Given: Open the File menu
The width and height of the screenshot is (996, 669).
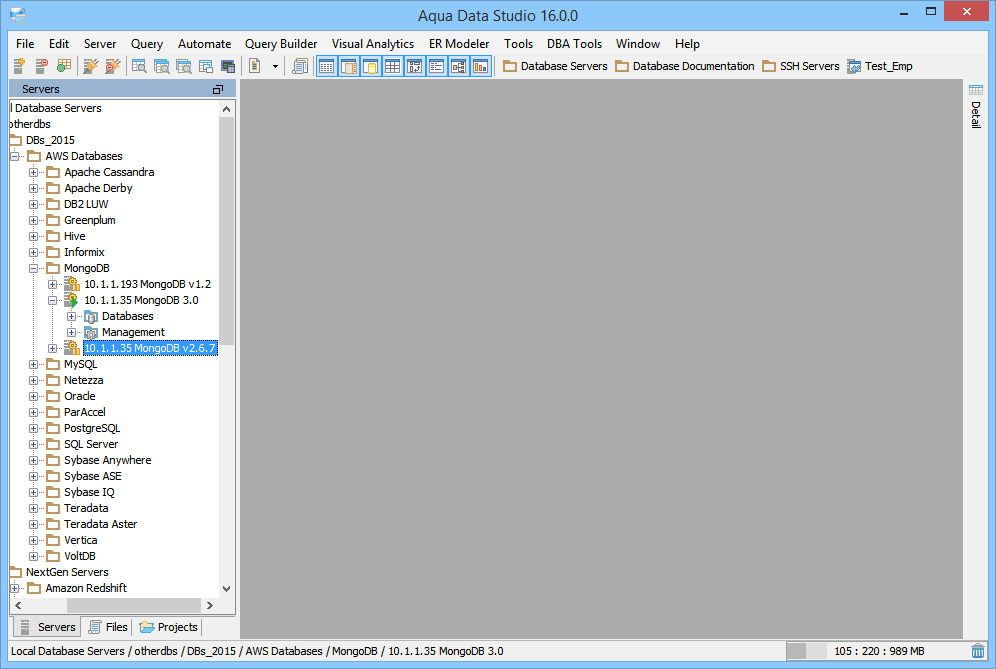Looking at the screenshot, I should point(25,44).
